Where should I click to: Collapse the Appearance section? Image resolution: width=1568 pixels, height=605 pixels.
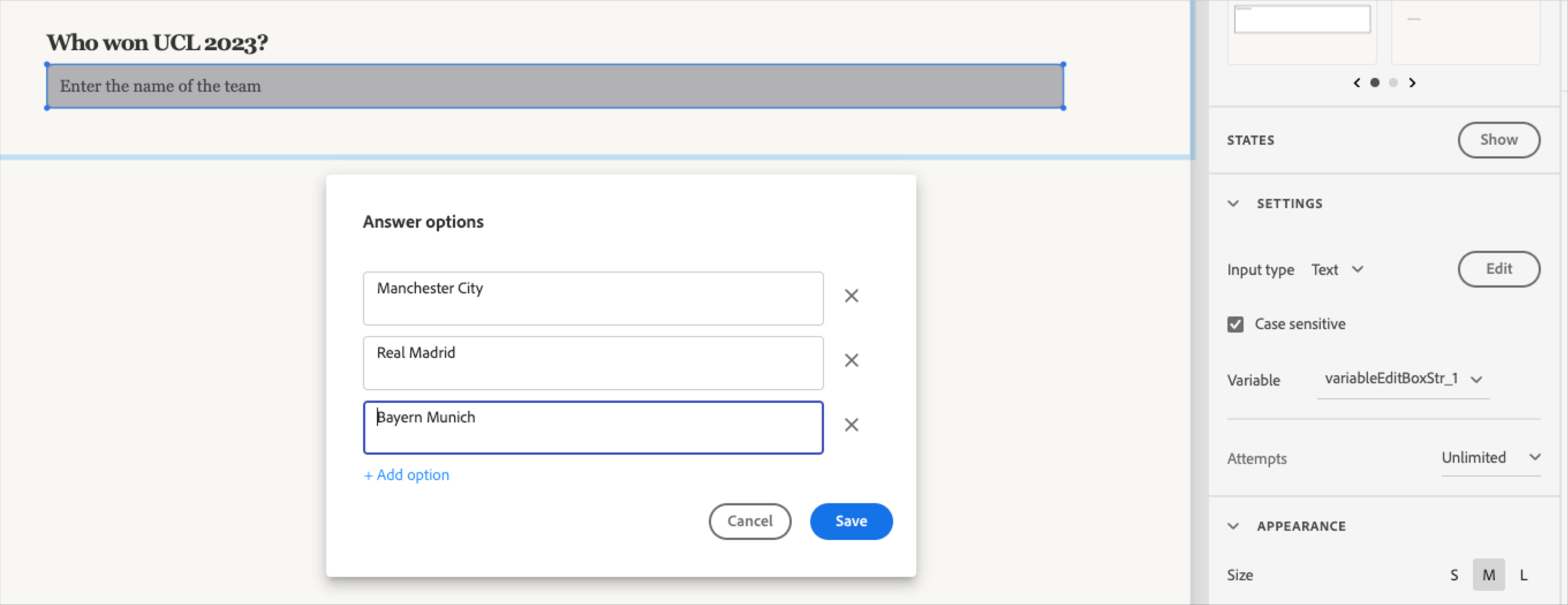(x=1233, y=526)
